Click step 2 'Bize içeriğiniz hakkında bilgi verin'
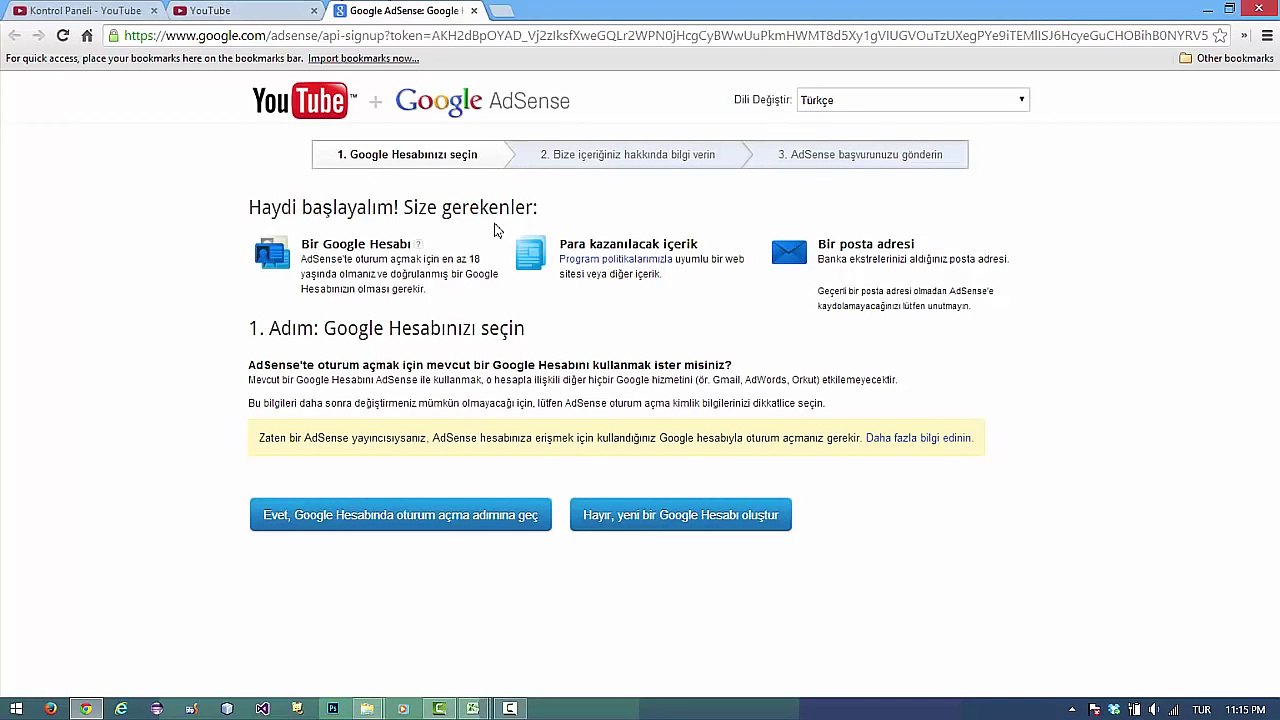 tap(628, 155)
